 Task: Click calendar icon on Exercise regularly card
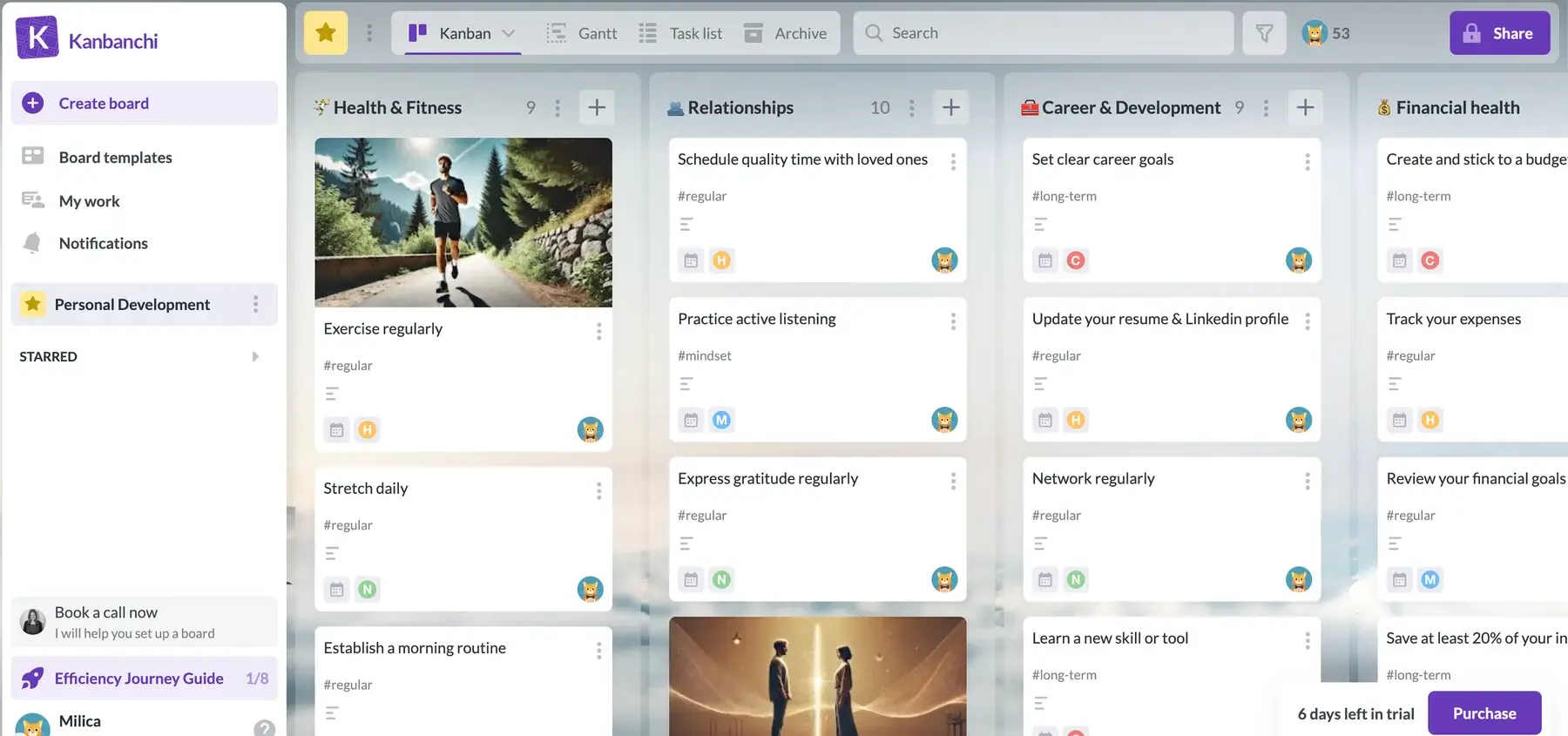click(x=337, y=429)
